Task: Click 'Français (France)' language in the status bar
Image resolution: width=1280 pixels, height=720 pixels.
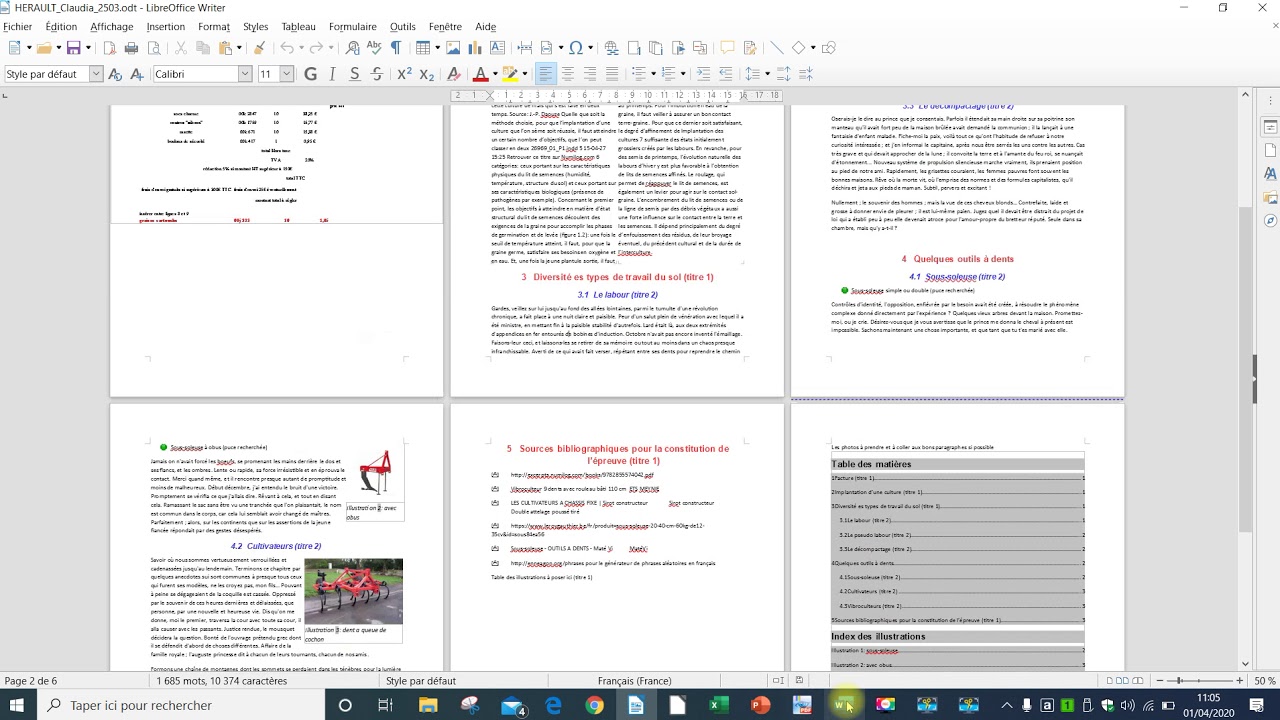Action: tap(634, 681)
